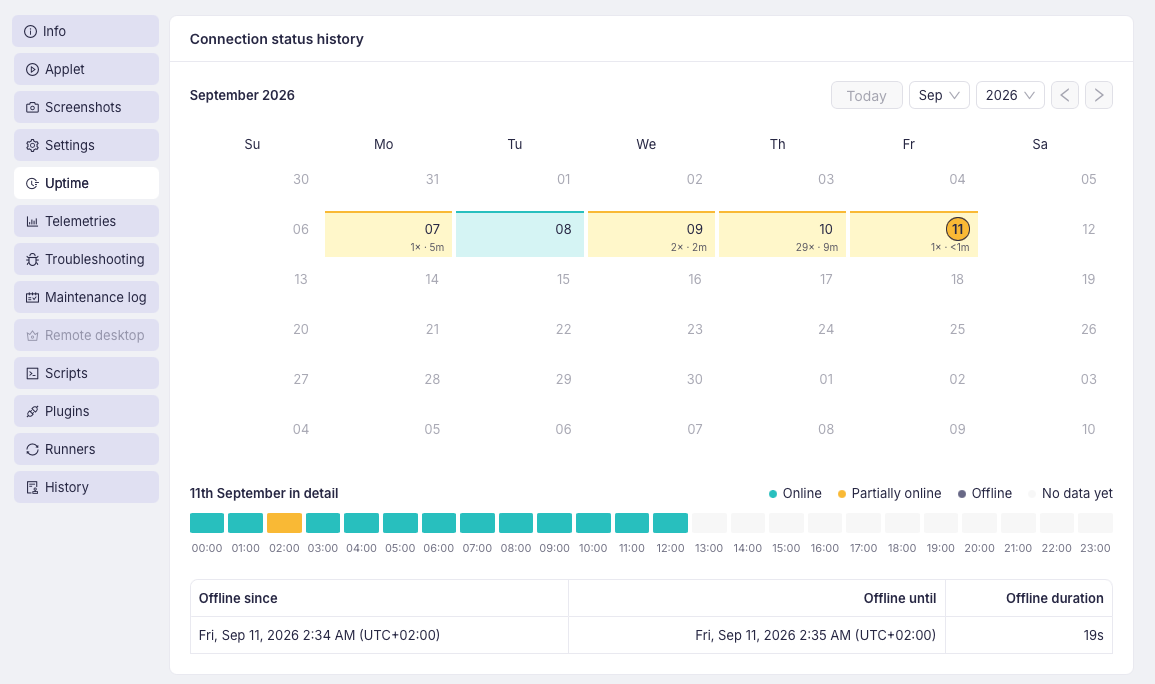This screenshot has width=1155, height=684.
Task: Select September 08 in the calendar
Action: [x=520, y=234]
